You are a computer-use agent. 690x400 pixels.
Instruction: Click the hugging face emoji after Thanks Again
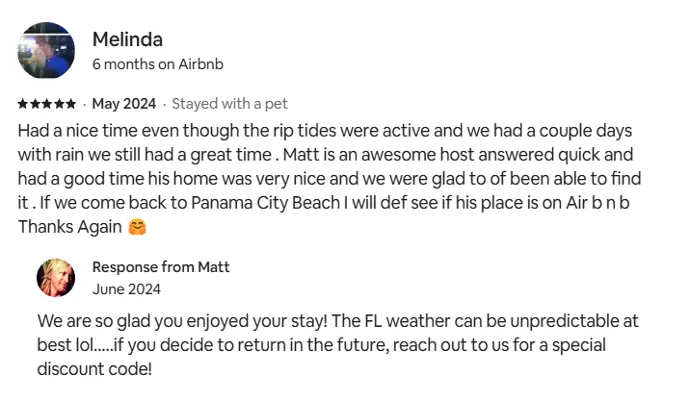(x=137, y=227)
